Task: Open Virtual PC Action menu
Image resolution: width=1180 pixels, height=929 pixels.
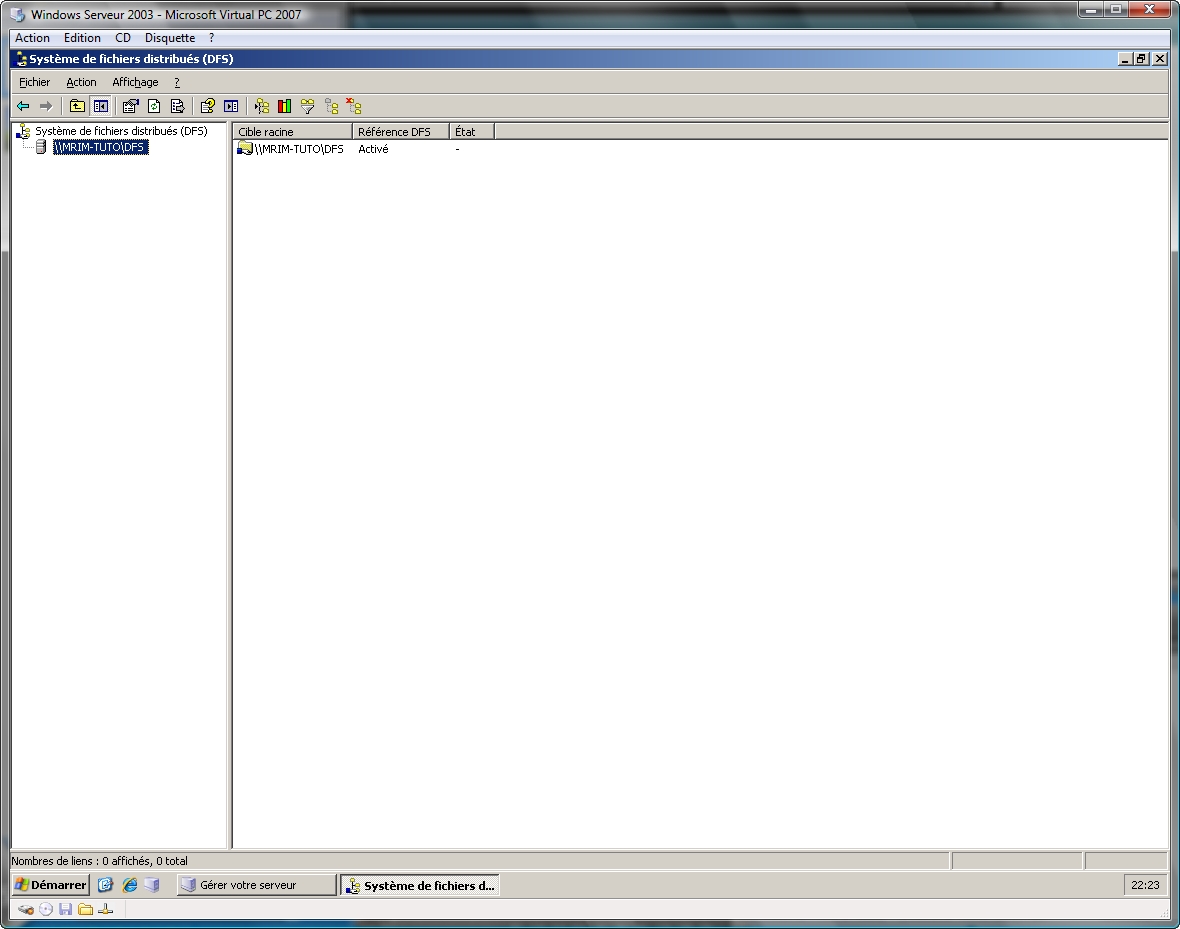Action: [x=32, y=38]
